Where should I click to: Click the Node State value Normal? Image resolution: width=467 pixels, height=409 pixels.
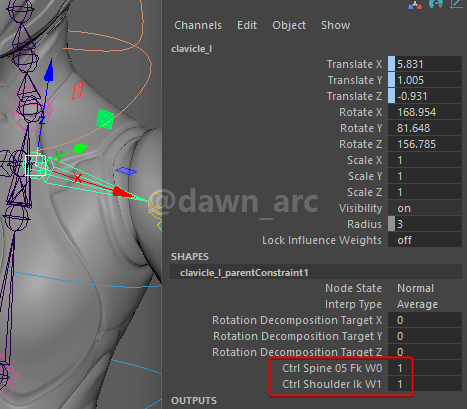click(415, 288)
